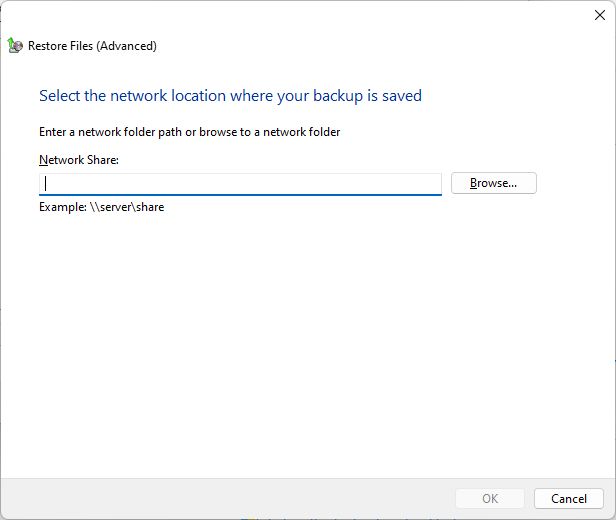616x520 pixels.
Task: Click the word Advanced in the window title
Action: [126, 46]
